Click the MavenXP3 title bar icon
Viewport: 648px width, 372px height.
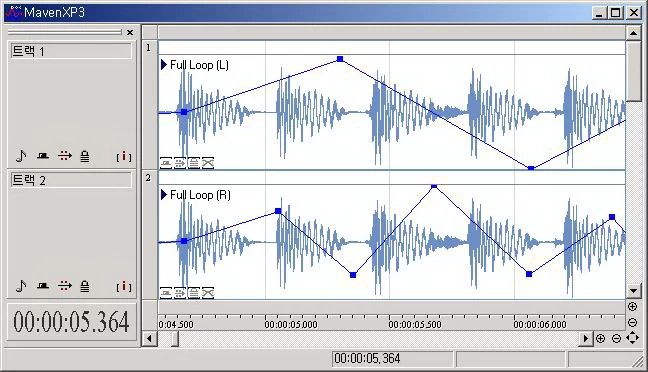13,12
